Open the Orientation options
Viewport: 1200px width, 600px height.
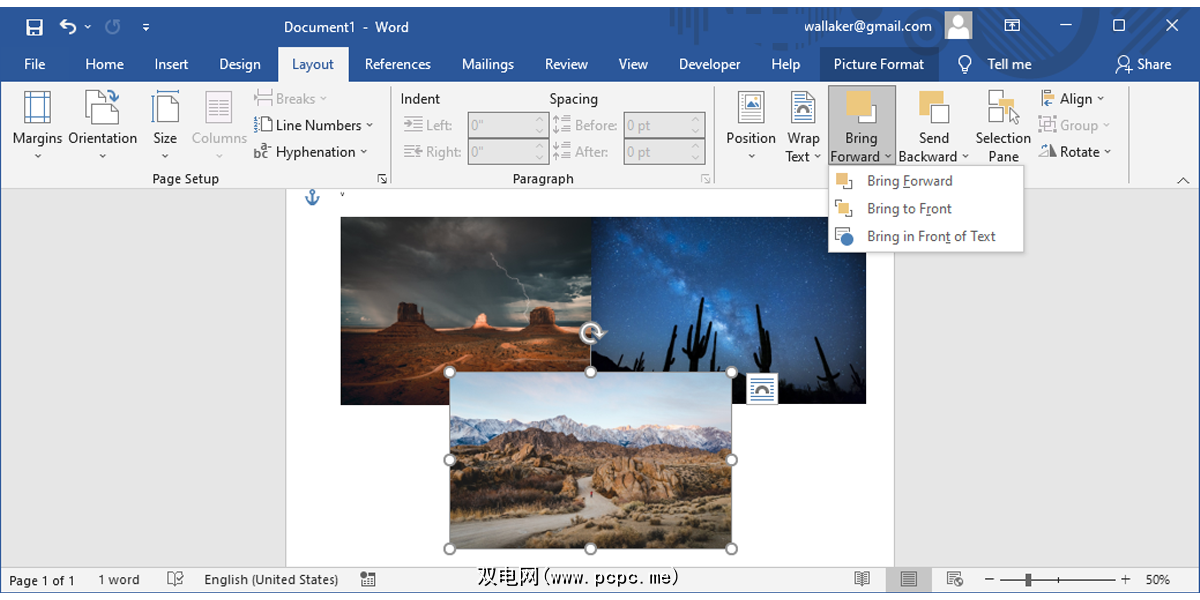[102, 108]
